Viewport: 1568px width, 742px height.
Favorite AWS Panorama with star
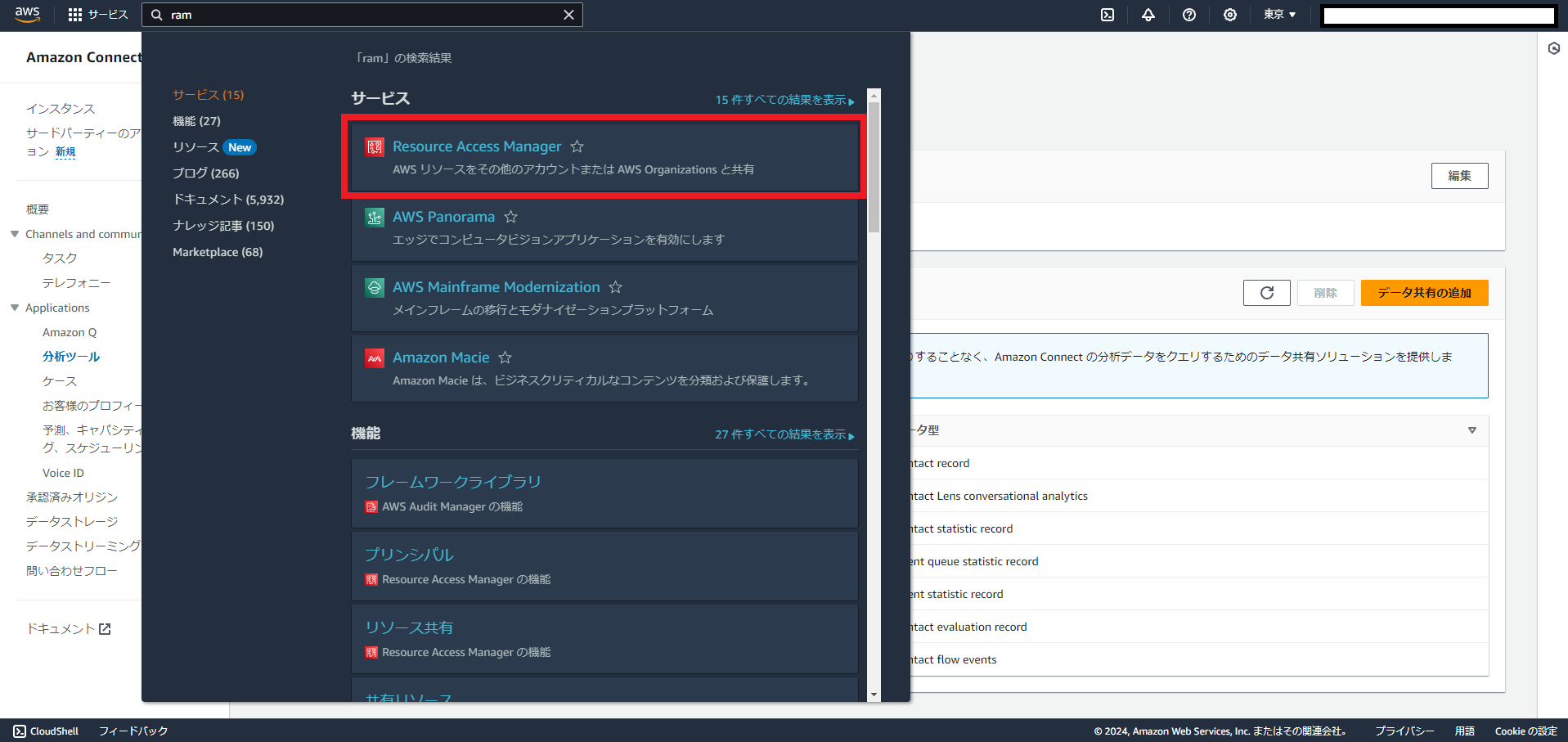coord(510,217)
